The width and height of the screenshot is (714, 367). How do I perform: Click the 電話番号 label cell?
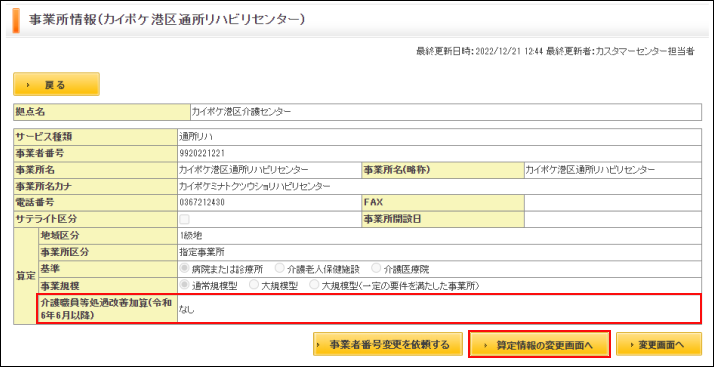[x=96, y=203]
